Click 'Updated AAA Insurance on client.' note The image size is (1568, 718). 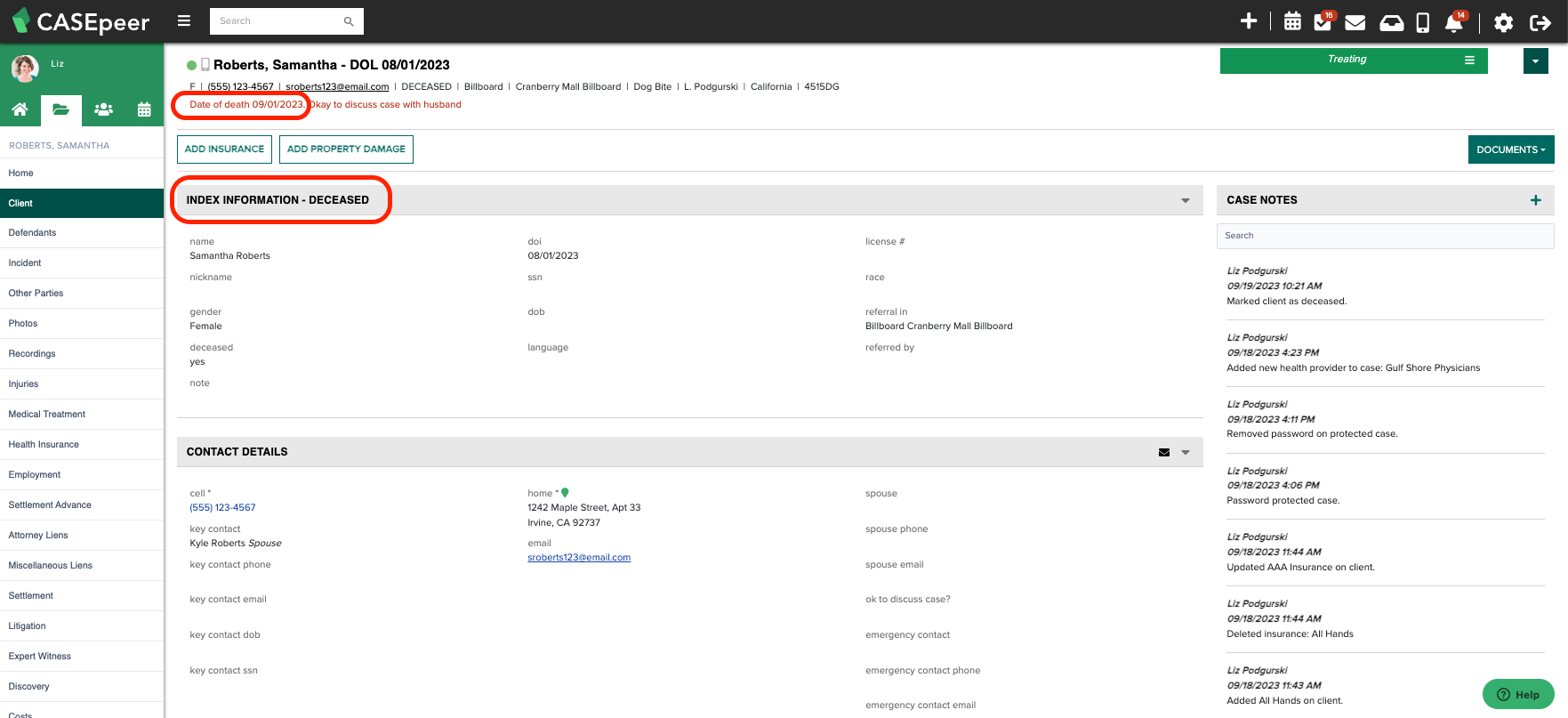[1300, 568]
